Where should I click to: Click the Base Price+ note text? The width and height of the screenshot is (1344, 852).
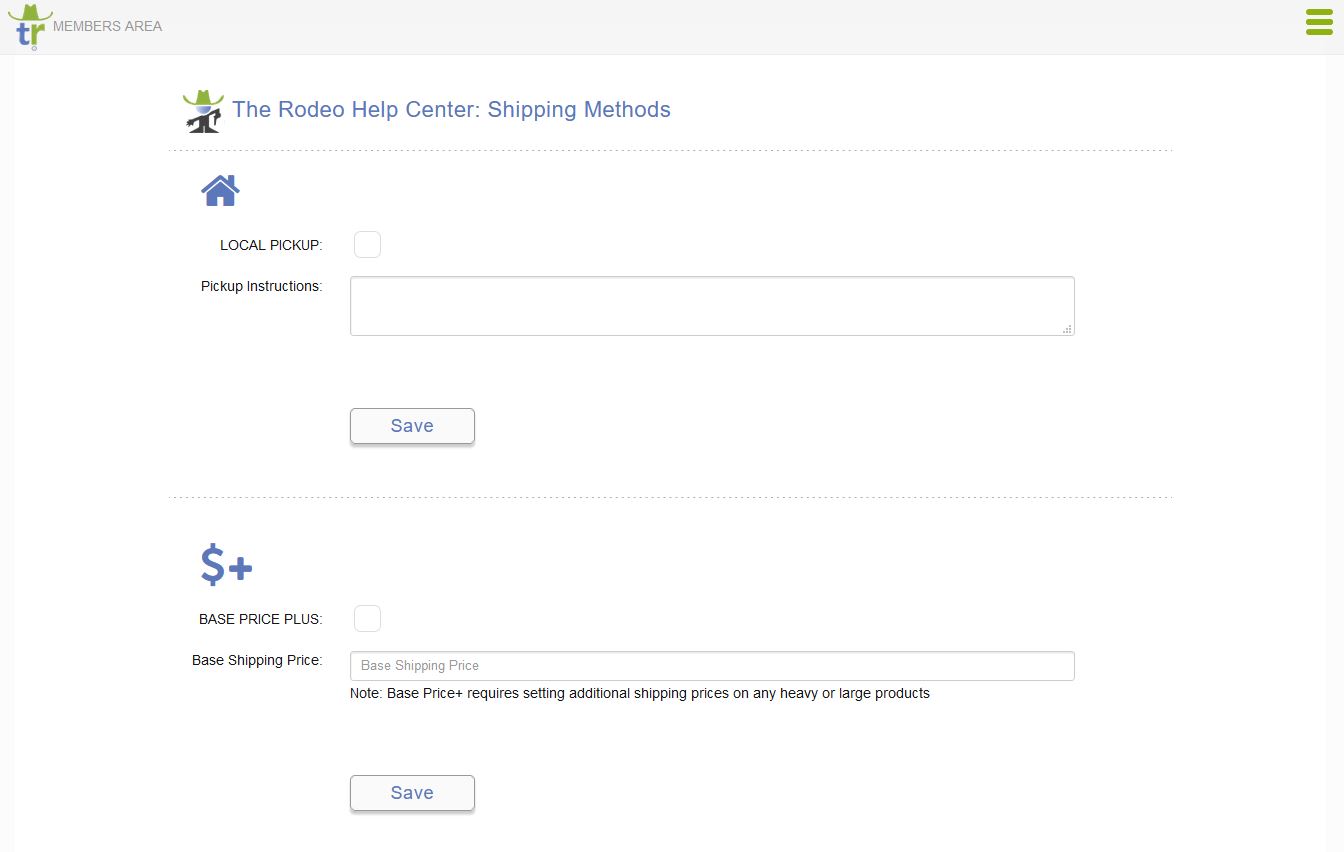pos(640,693)
